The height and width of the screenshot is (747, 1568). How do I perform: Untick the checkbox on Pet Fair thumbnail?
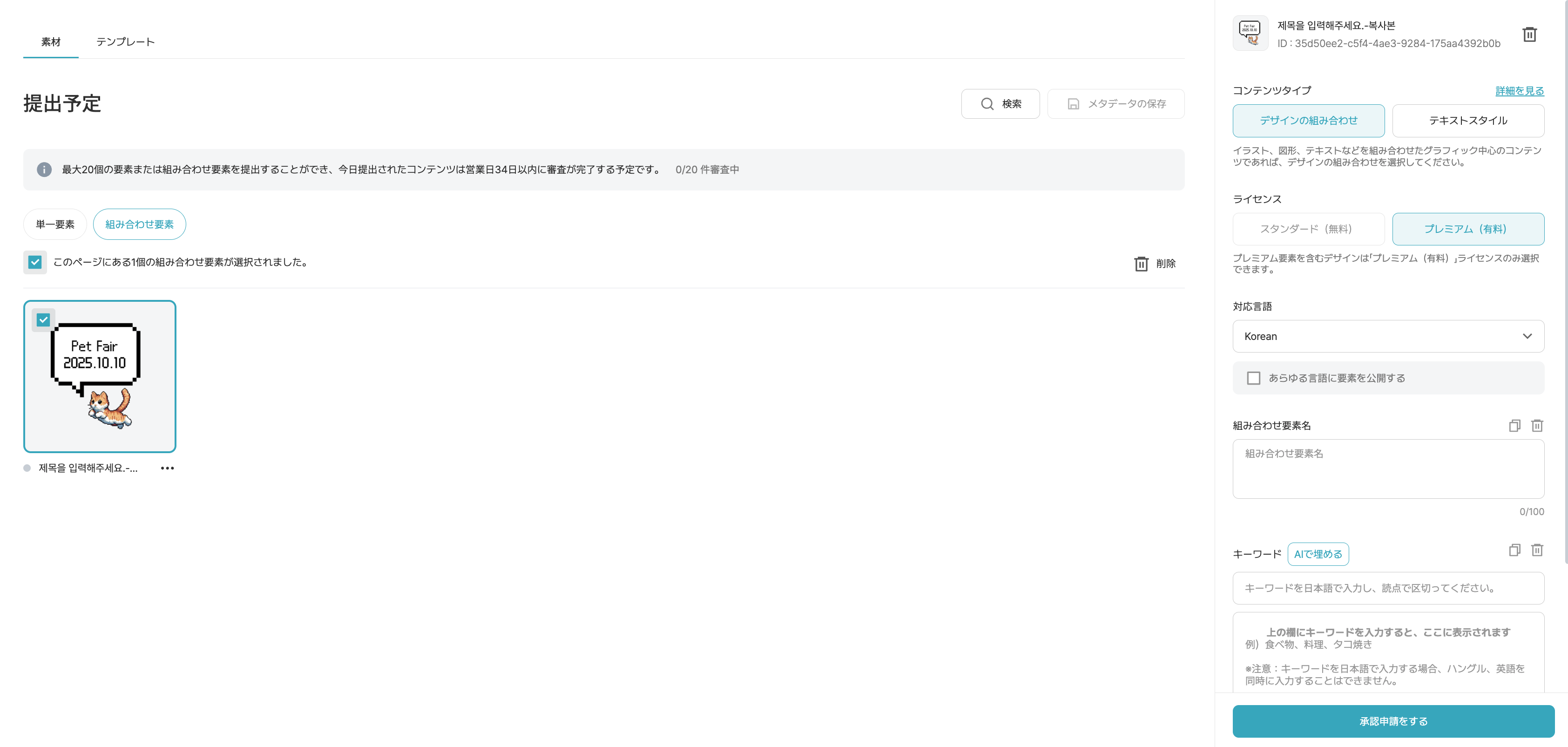click(x=43, y=319)
